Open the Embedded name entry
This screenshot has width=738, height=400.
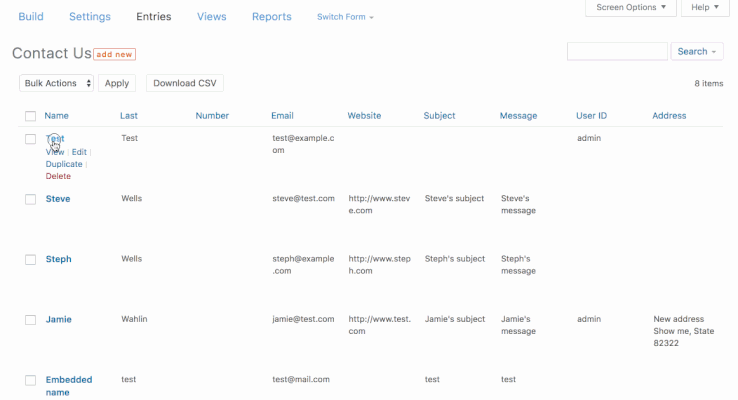[x=69, y=386]
